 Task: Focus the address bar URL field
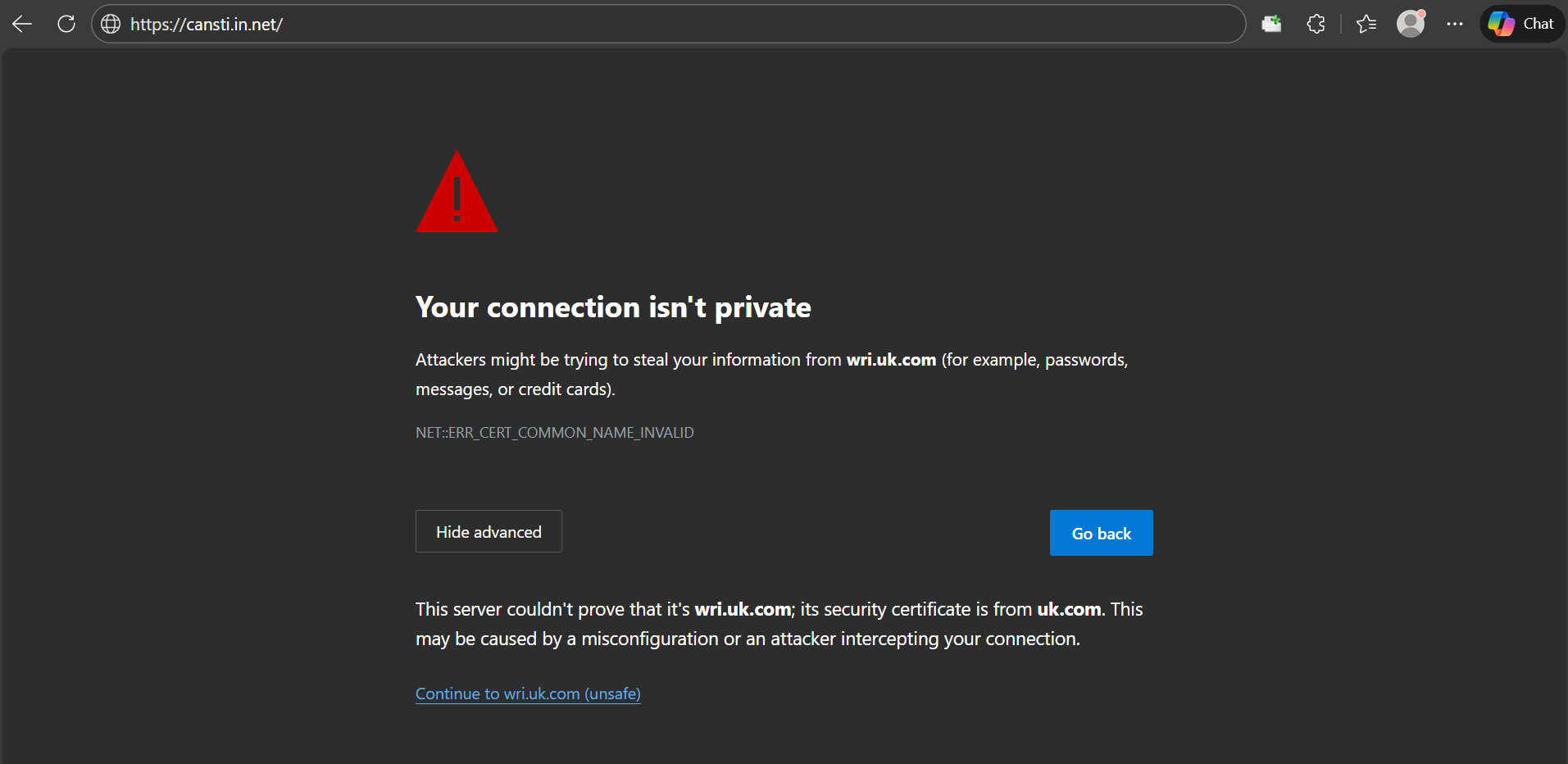point(656,25)
